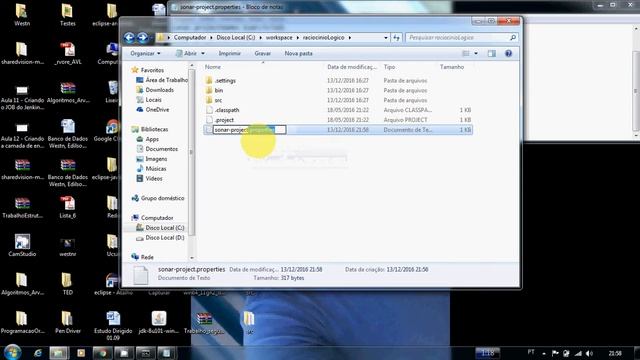The width and height of the screenshot is (640, 360).
Task: Open Imagens library in the navigation pane
Action: pos(156,159)
